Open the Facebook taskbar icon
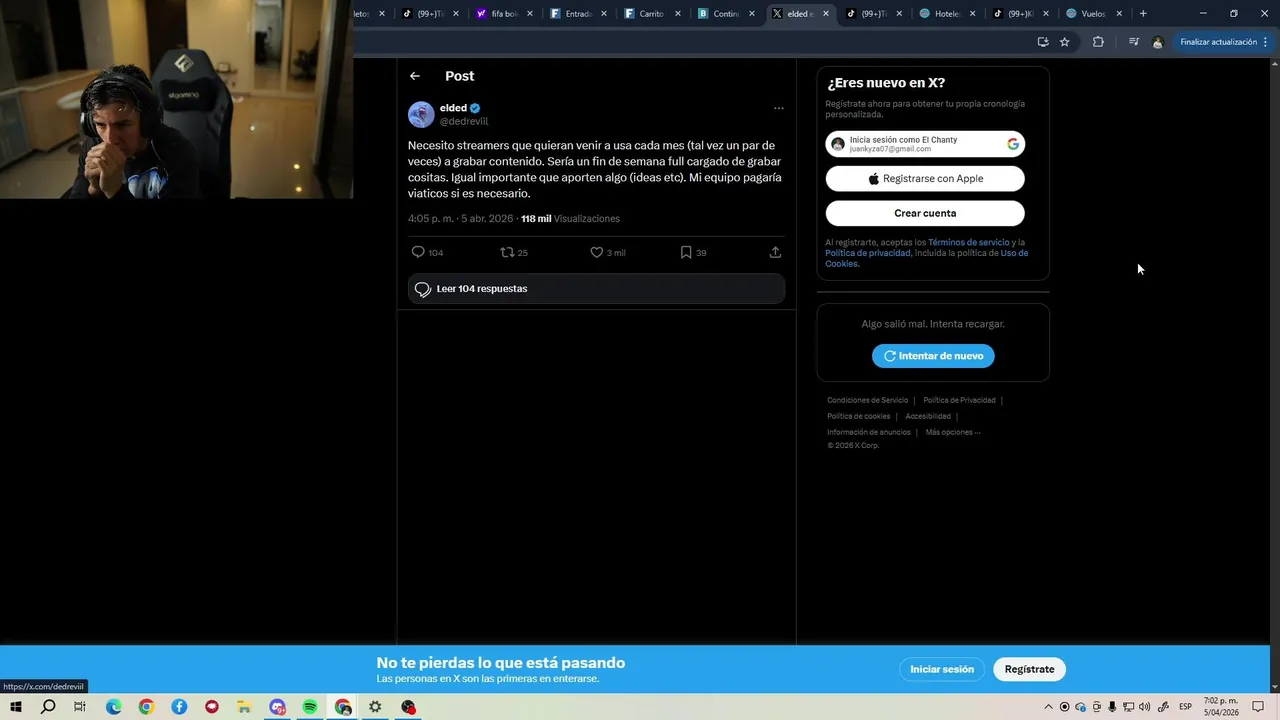The height and width of the screenshot is (720, 1280). tap(179, 707)
